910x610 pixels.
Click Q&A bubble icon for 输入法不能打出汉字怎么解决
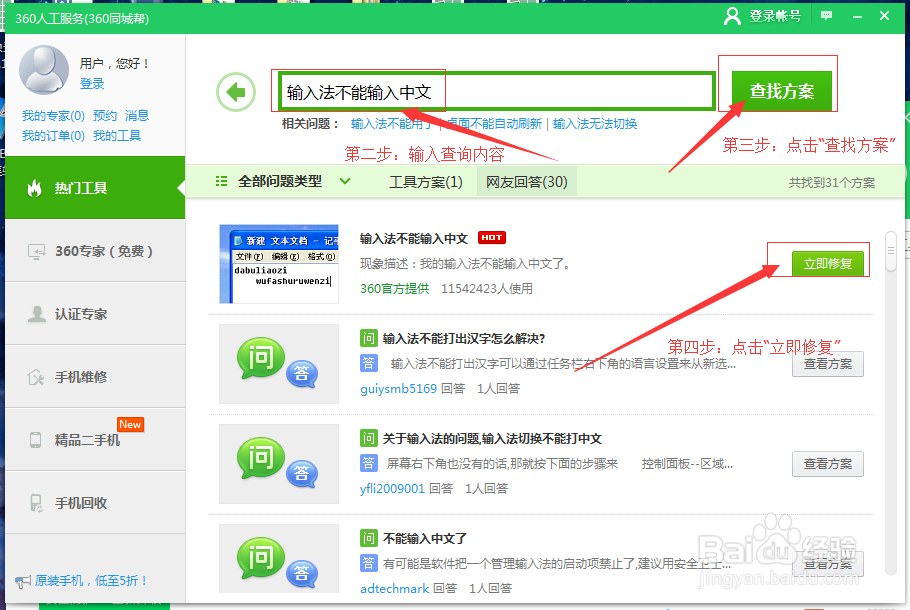pyautogui.click(x=278, y=363)
